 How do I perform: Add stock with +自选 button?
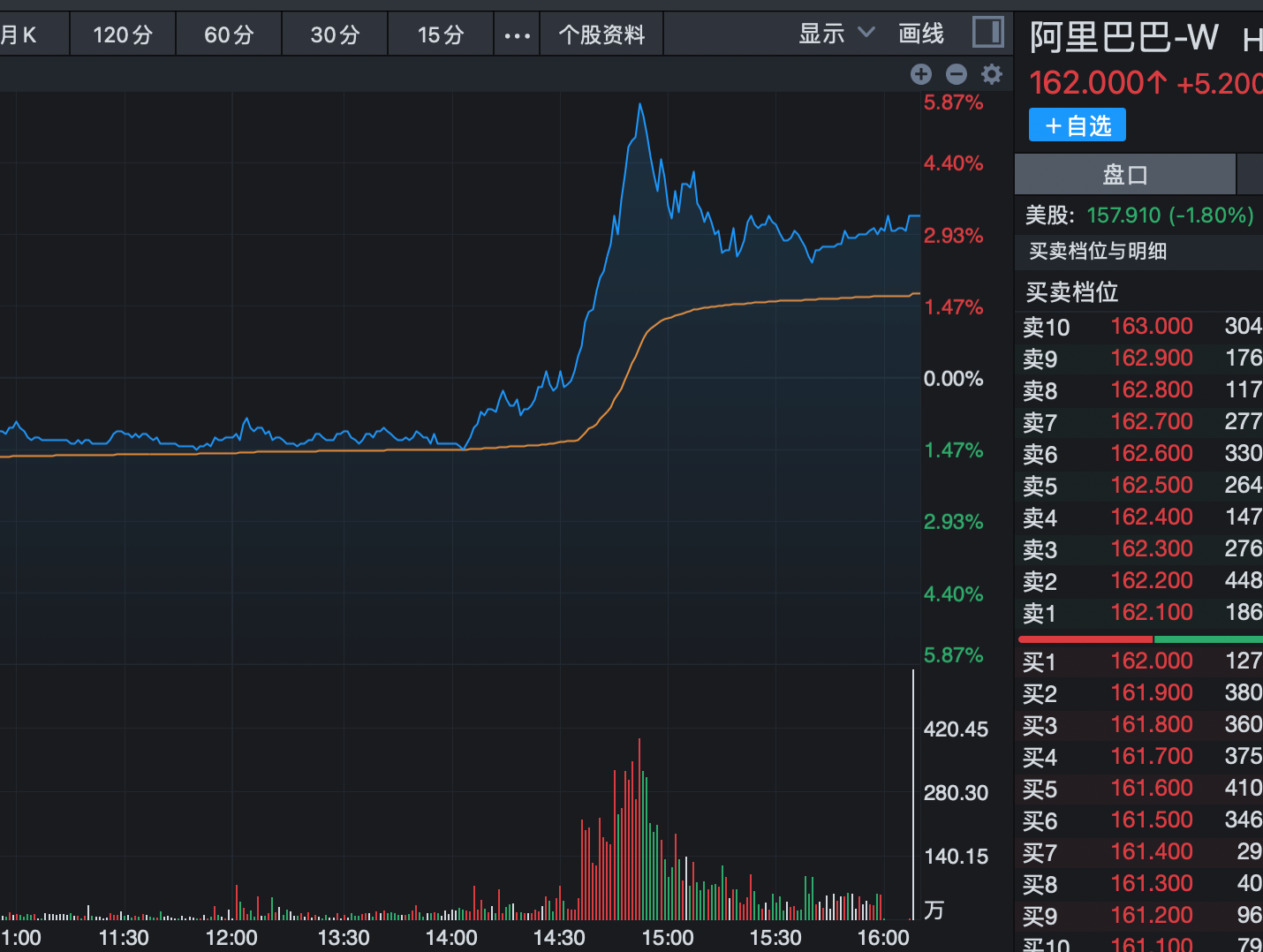click(x=1078, y=125)
